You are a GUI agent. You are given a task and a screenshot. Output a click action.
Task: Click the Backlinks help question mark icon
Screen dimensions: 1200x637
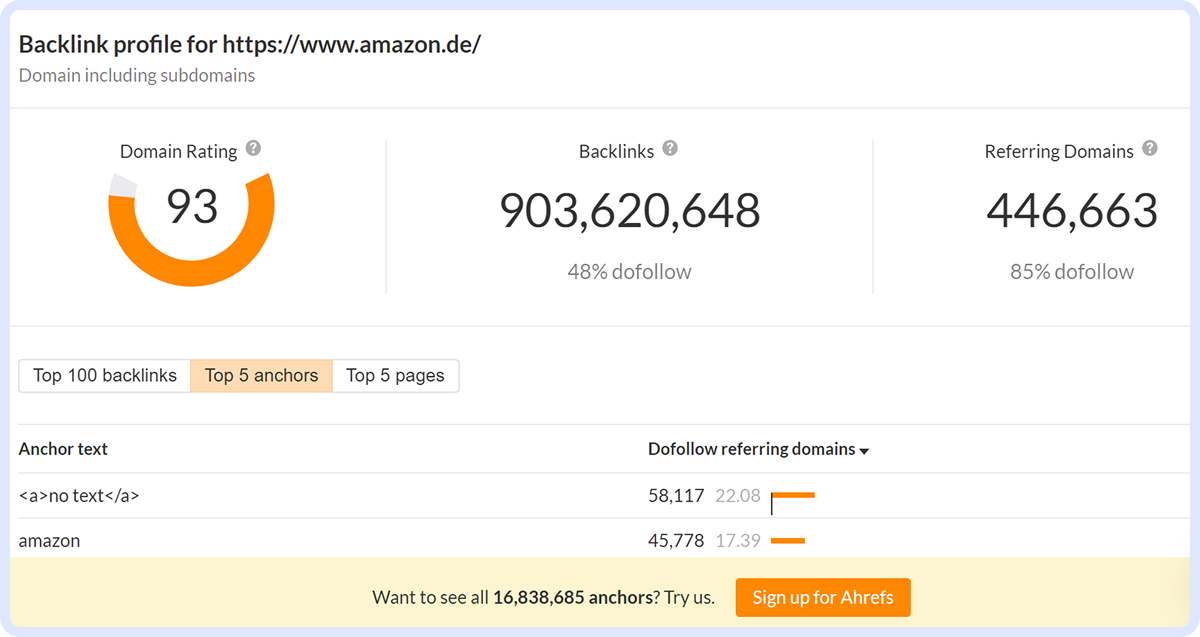[x=670, y=149]
